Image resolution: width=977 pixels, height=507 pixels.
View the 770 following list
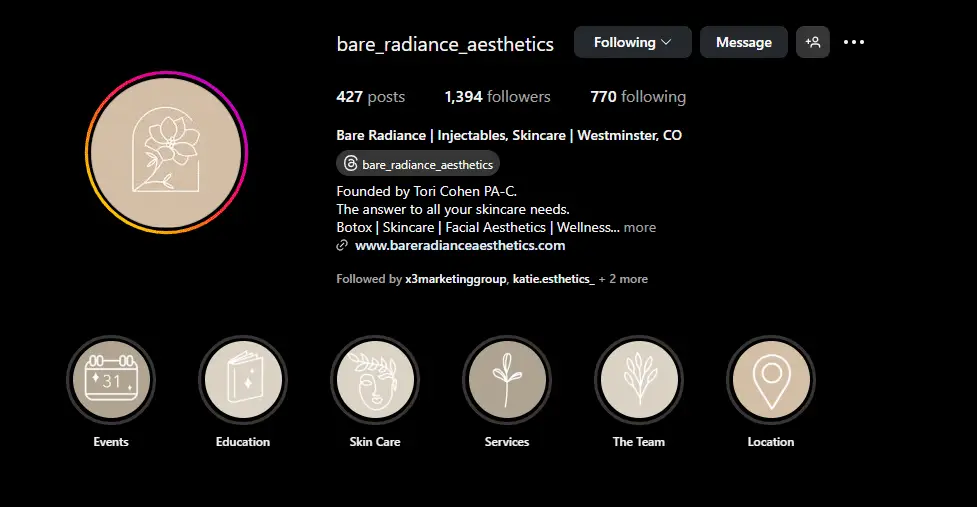click(638, 97)
